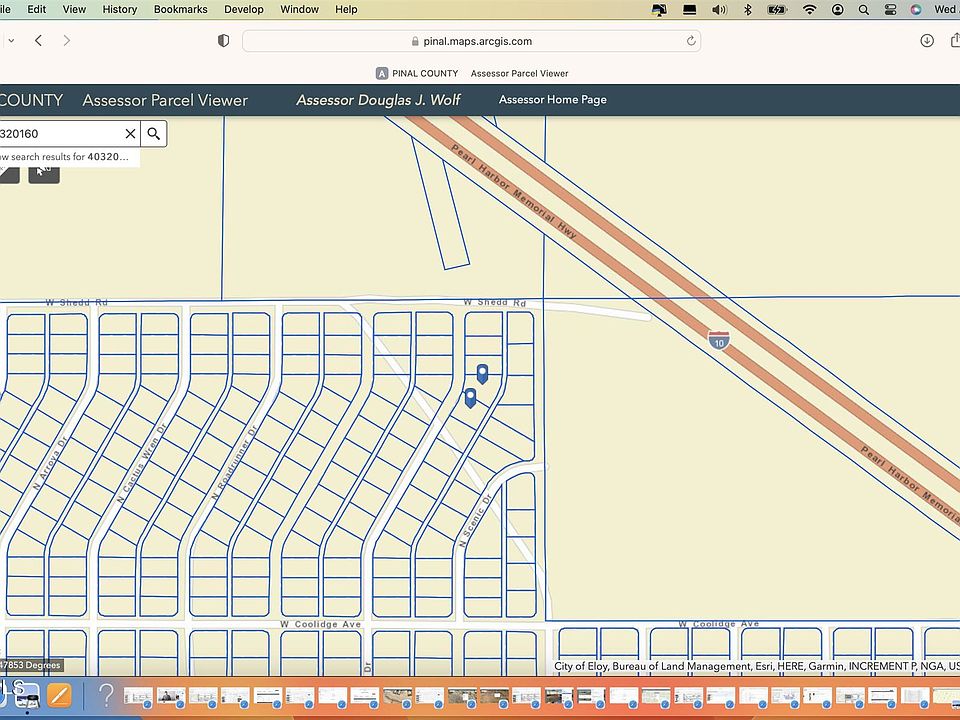Launch Siri from the menu bar
960x720 pixels.
click(916, 9)
